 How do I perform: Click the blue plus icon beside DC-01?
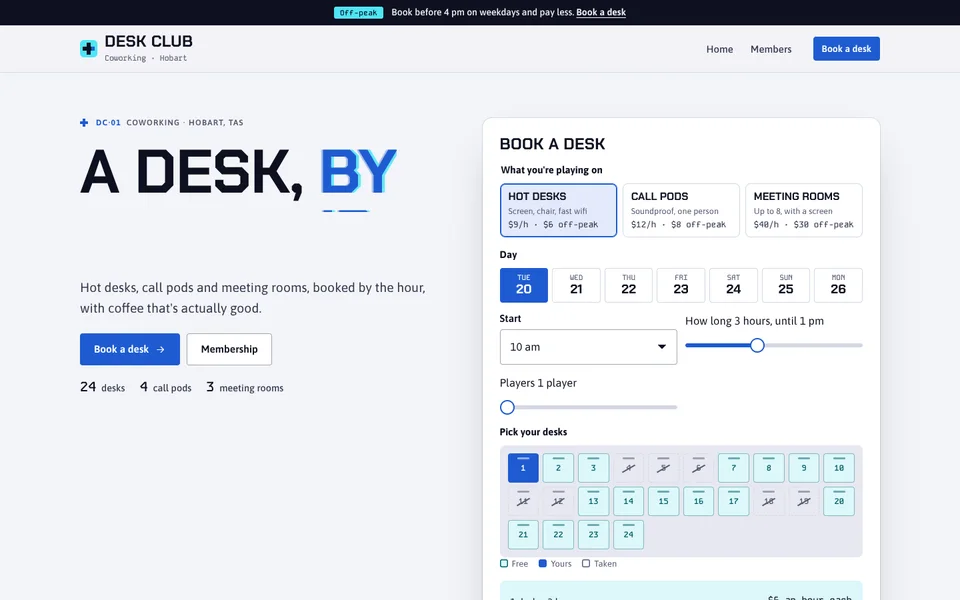(x=84, y=122)
